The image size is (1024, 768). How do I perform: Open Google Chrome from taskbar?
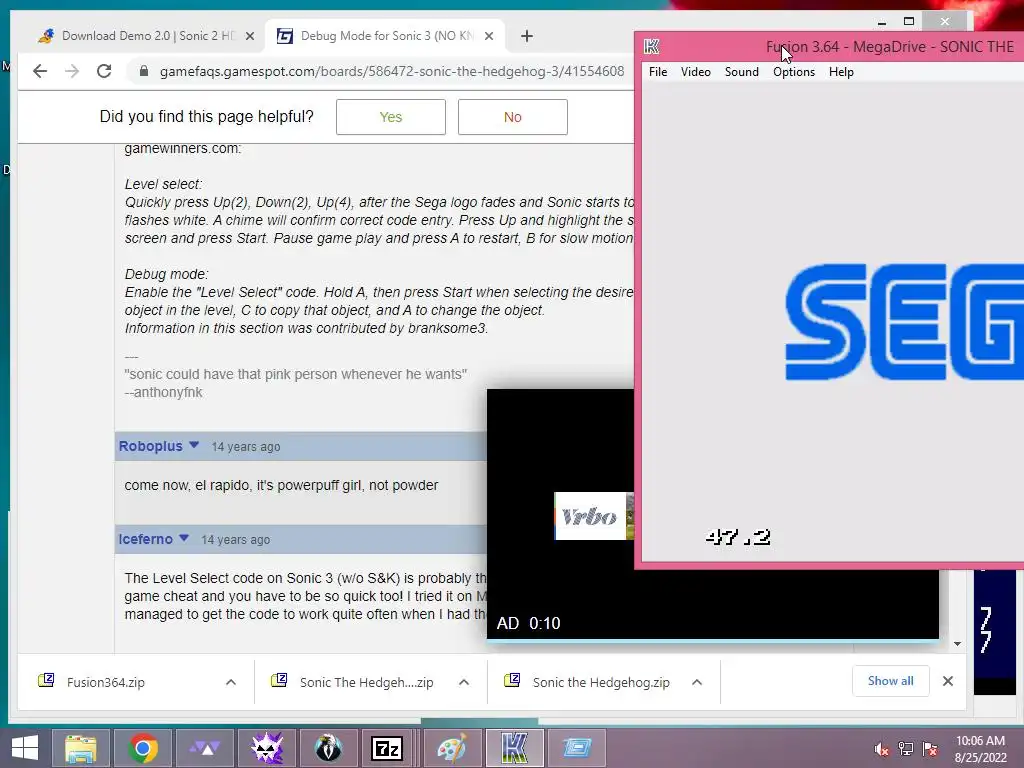click(x=143, y=748)
